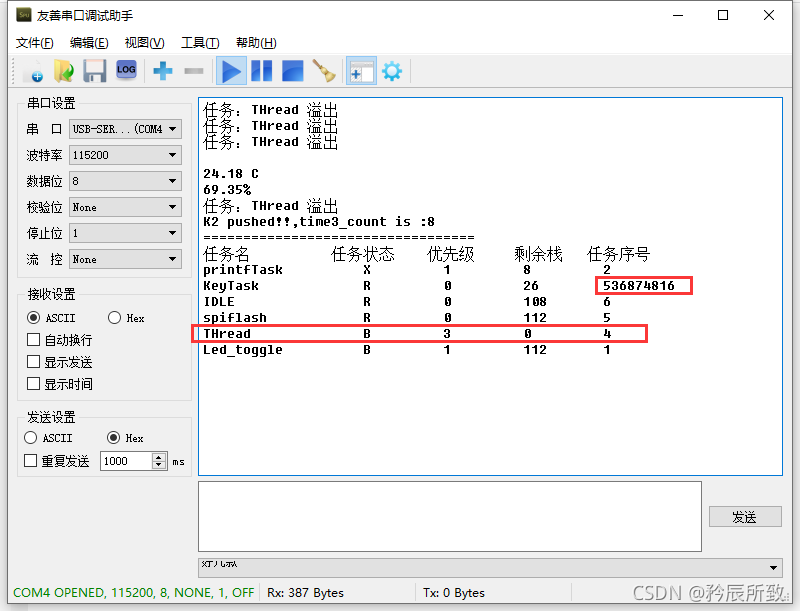Open the 编辑(E) menu
The width and height of the screenshot is (800, 611).
pyautogui.click(x=89, y=43)
